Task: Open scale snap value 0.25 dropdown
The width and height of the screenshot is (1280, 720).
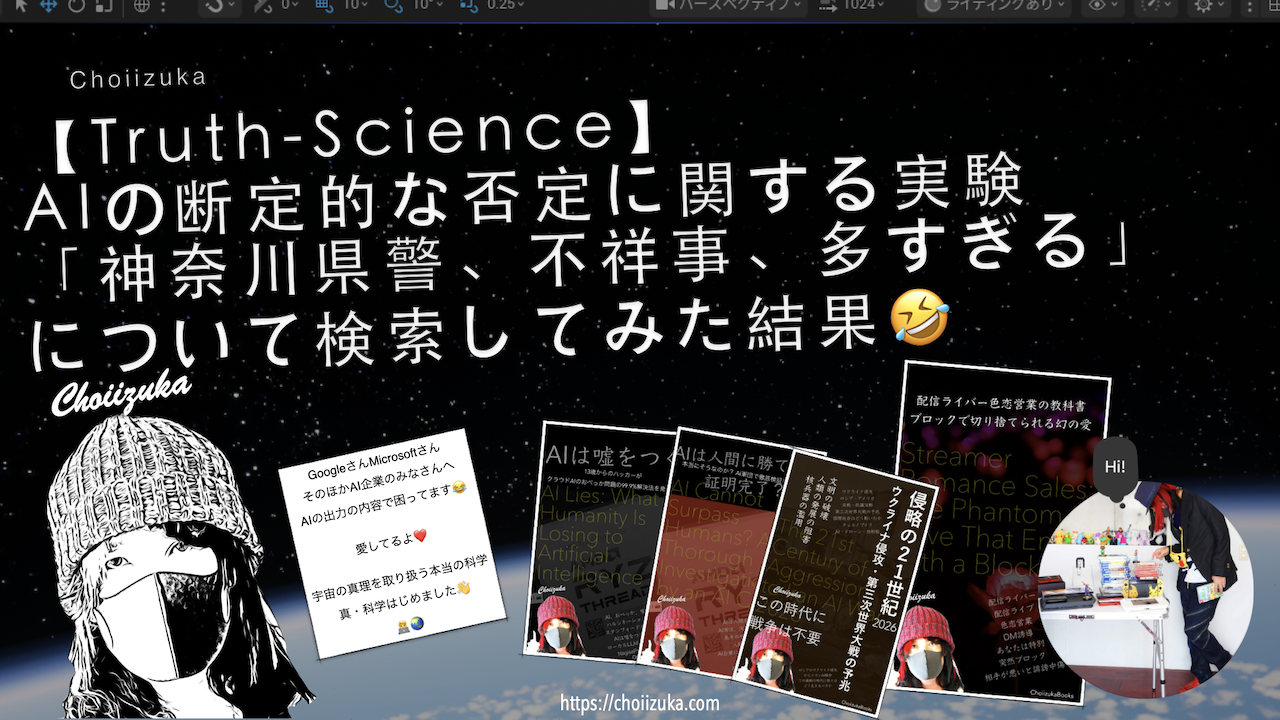Action: click(506, 5)
